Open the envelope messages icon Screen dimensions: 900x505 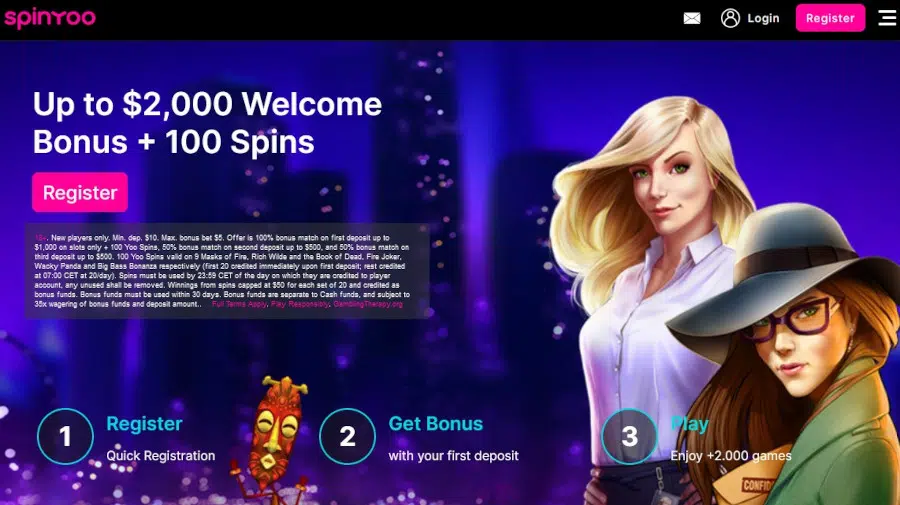(x=692, y=18)
